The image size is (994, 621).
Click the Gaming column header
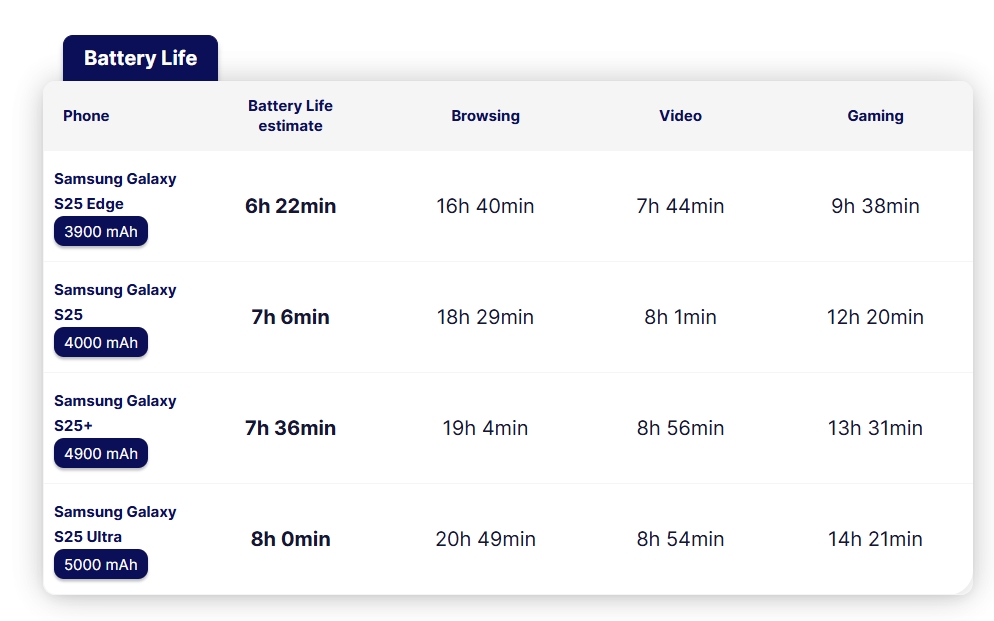point(875,116)
